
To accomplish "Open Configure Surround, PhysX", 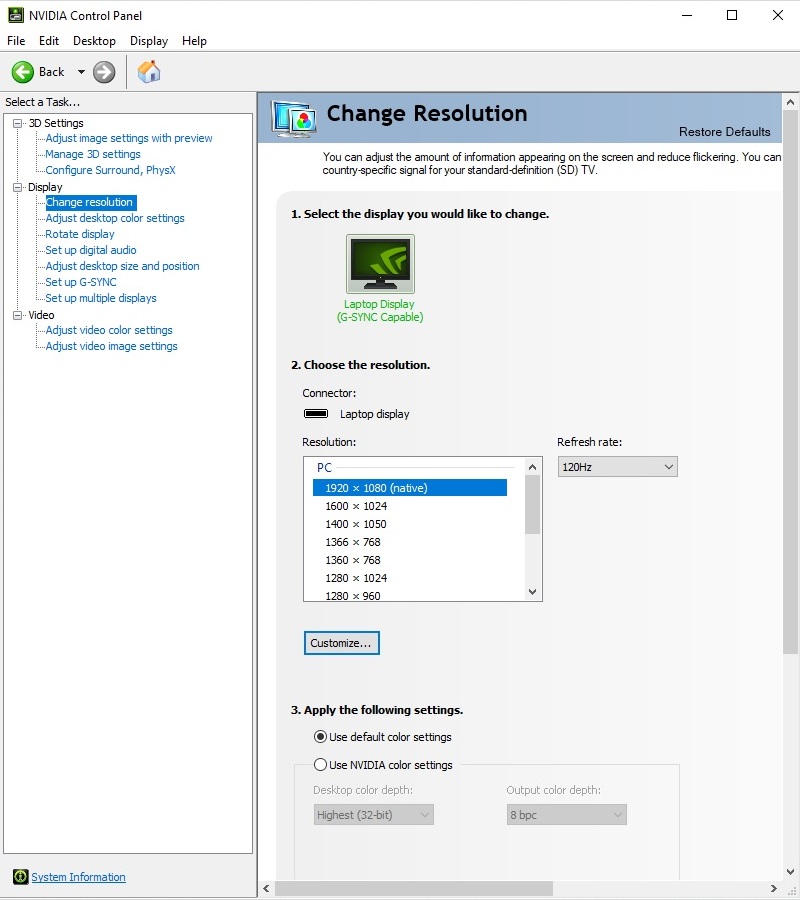I will tap(110, 170).
